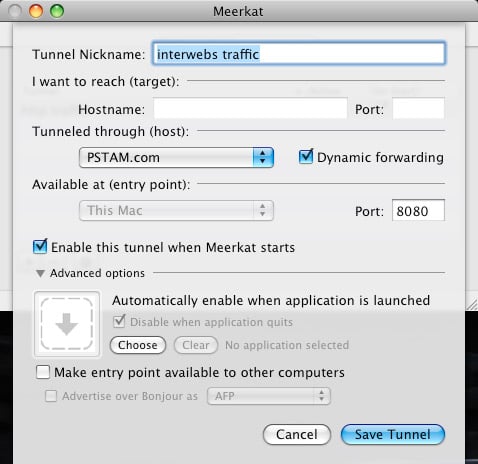
Task: Click the Cancel button
Action: point(297,434)
